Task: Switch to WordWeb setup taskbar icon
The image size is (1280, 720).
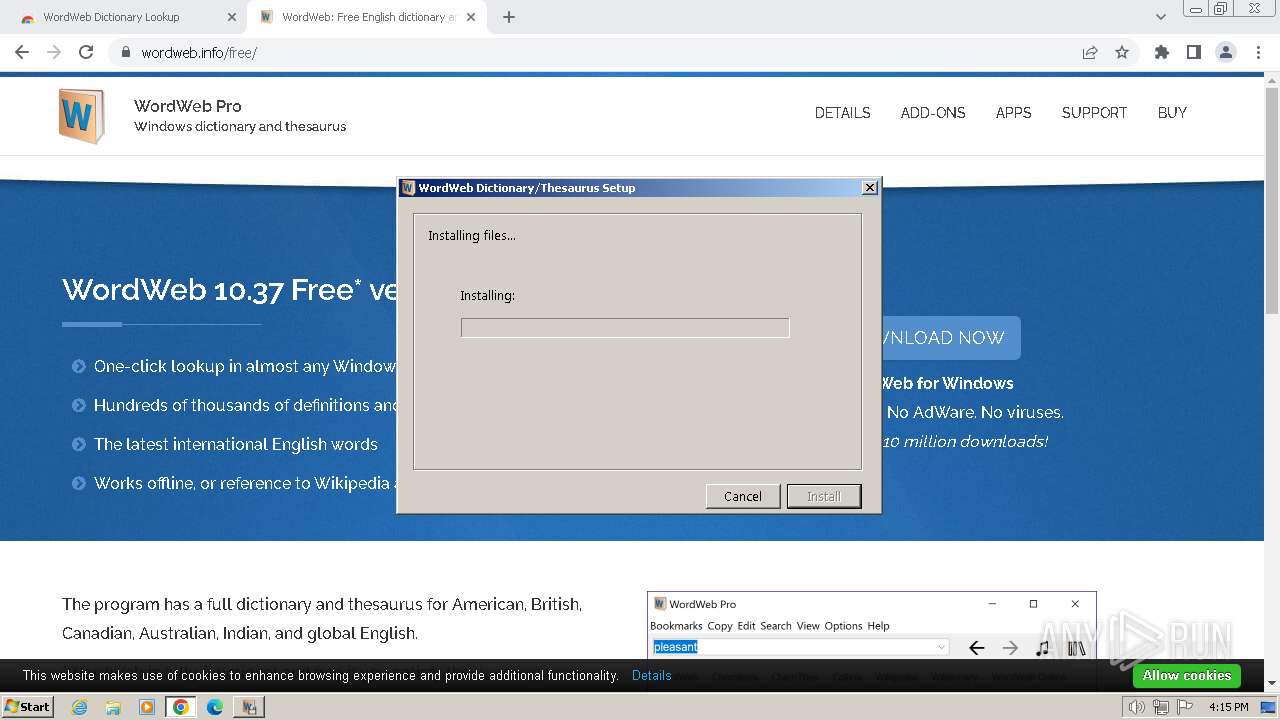Action: point(249,707)
